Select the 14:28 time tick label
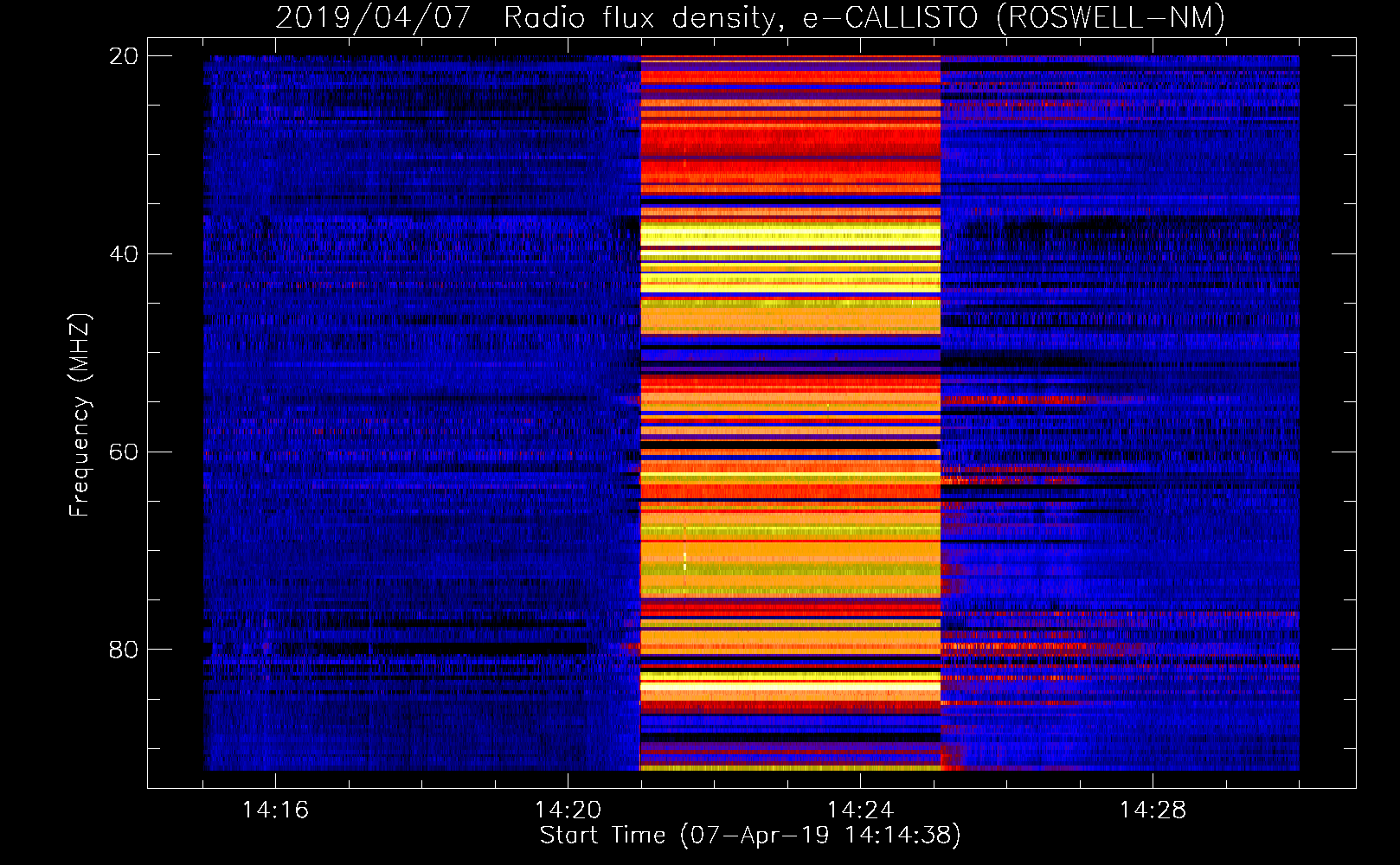Screen dimensions: 1400x865 coord(1153,810)
